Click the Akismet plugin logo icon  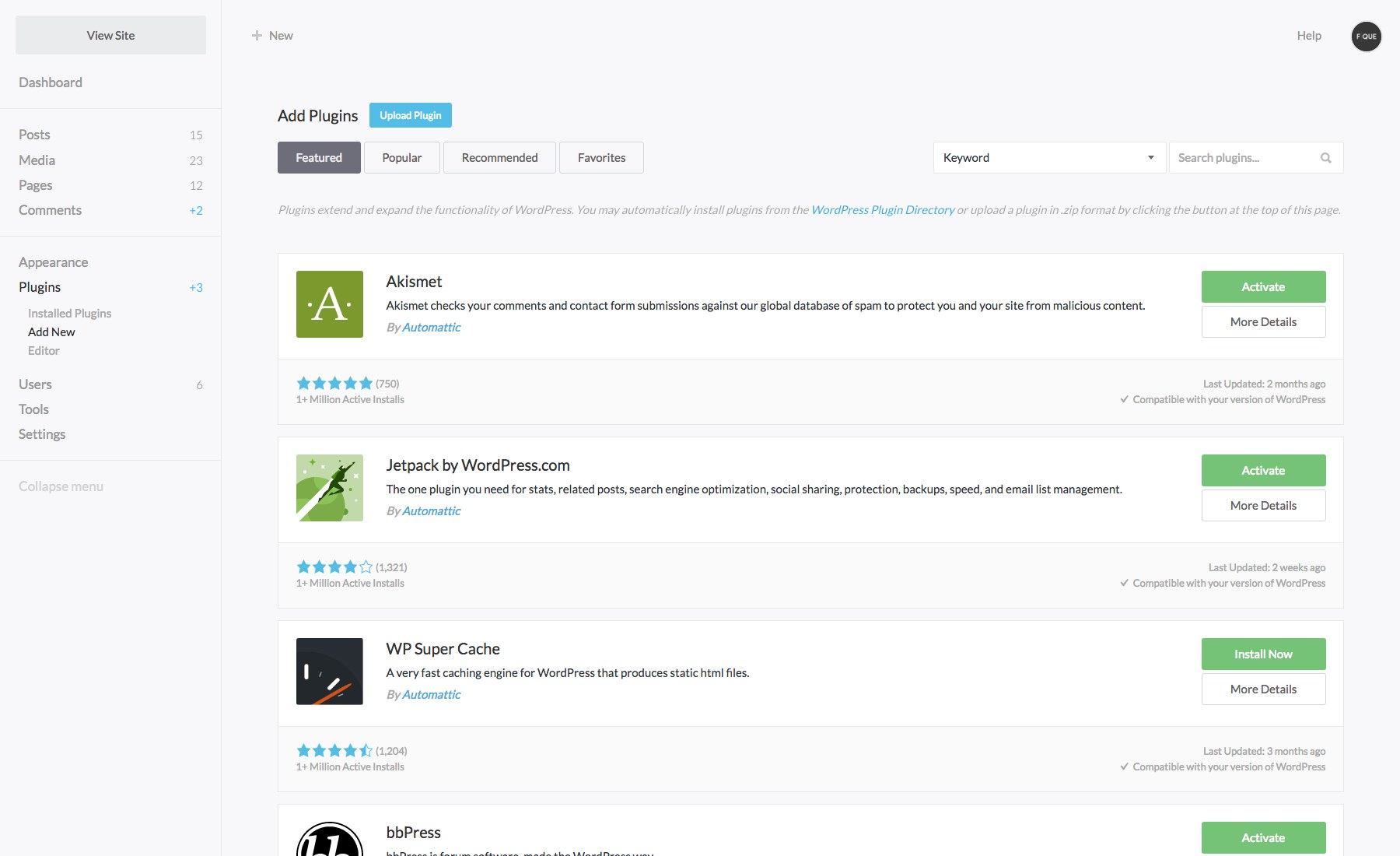click(x=329, y=304)
